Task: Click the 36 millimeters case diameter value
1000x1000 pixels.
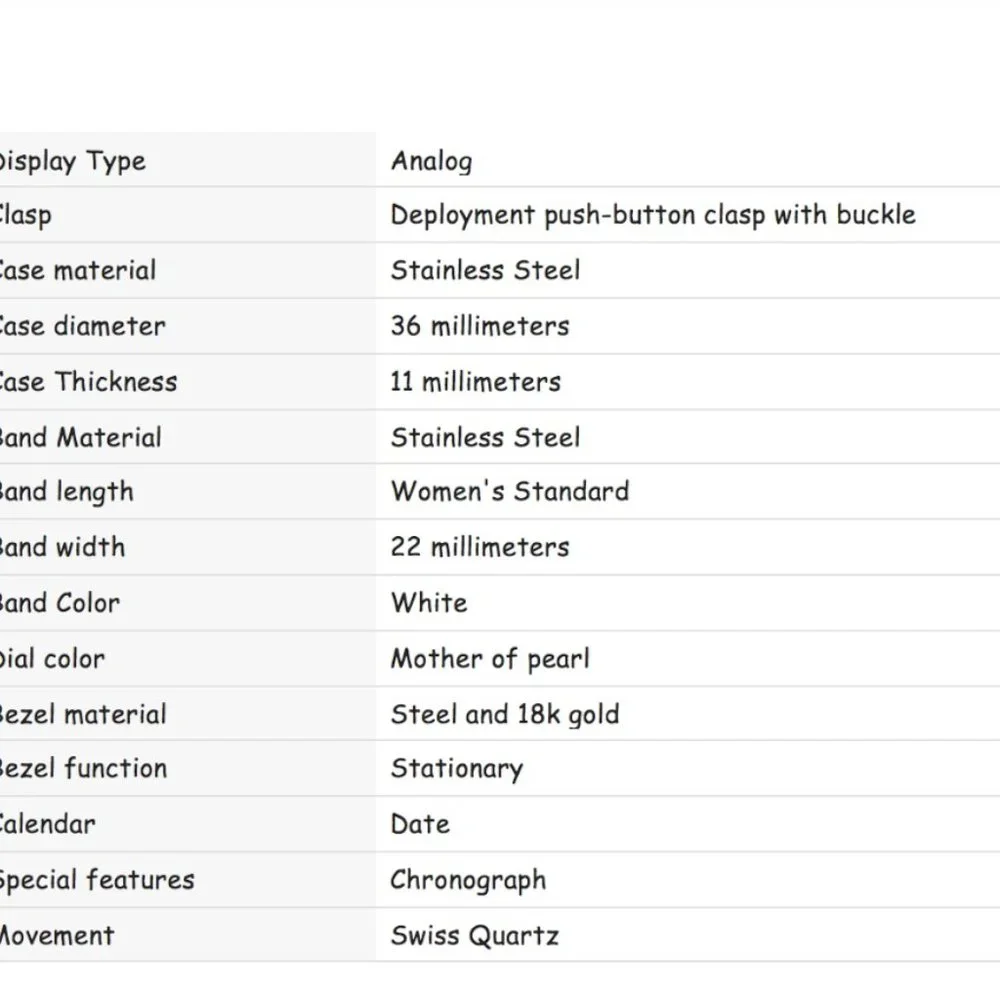Action: coord(480,326)
